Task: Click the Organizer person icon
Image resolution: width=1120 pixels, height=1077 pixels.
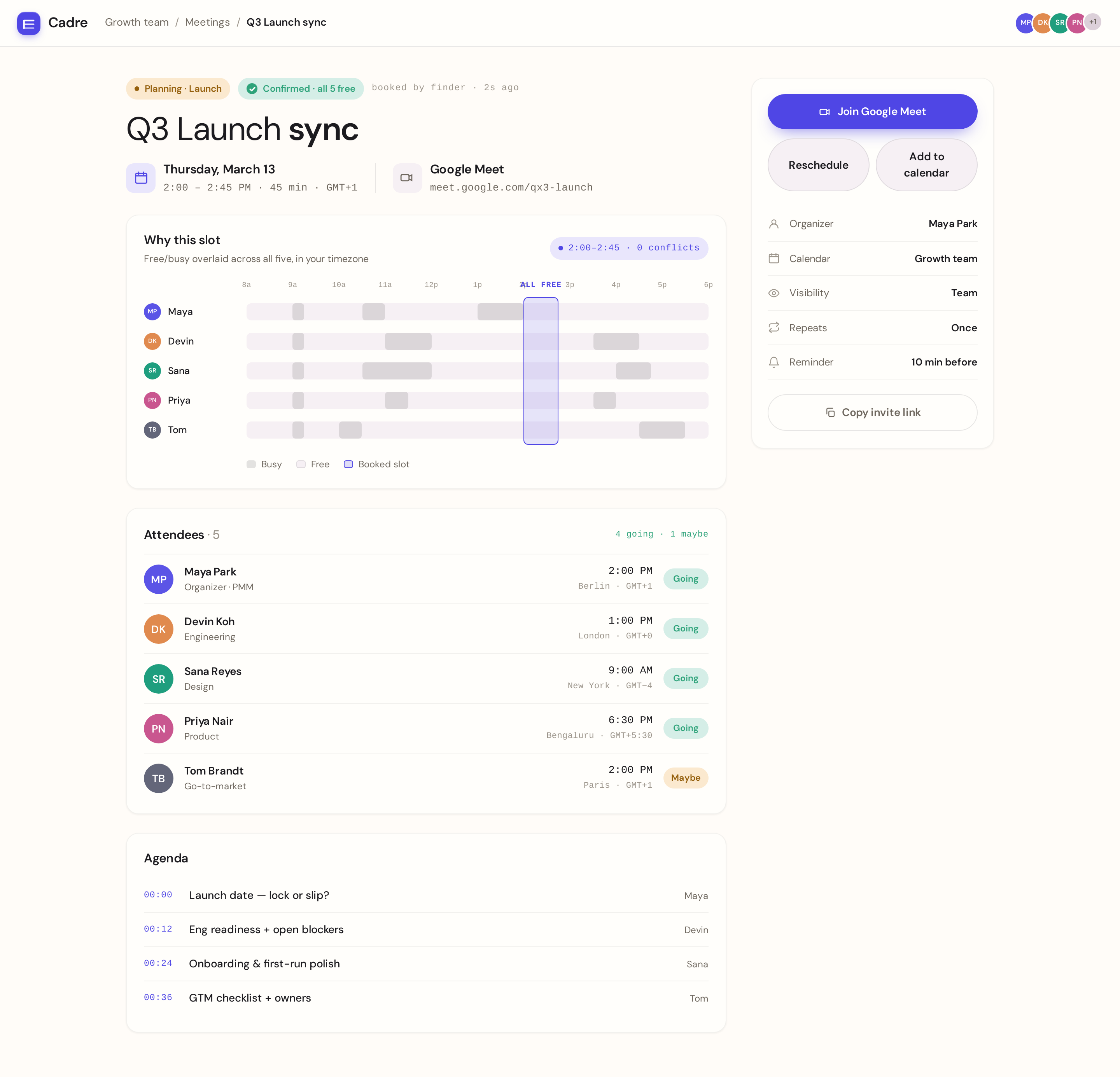Action: click(774, 224)
